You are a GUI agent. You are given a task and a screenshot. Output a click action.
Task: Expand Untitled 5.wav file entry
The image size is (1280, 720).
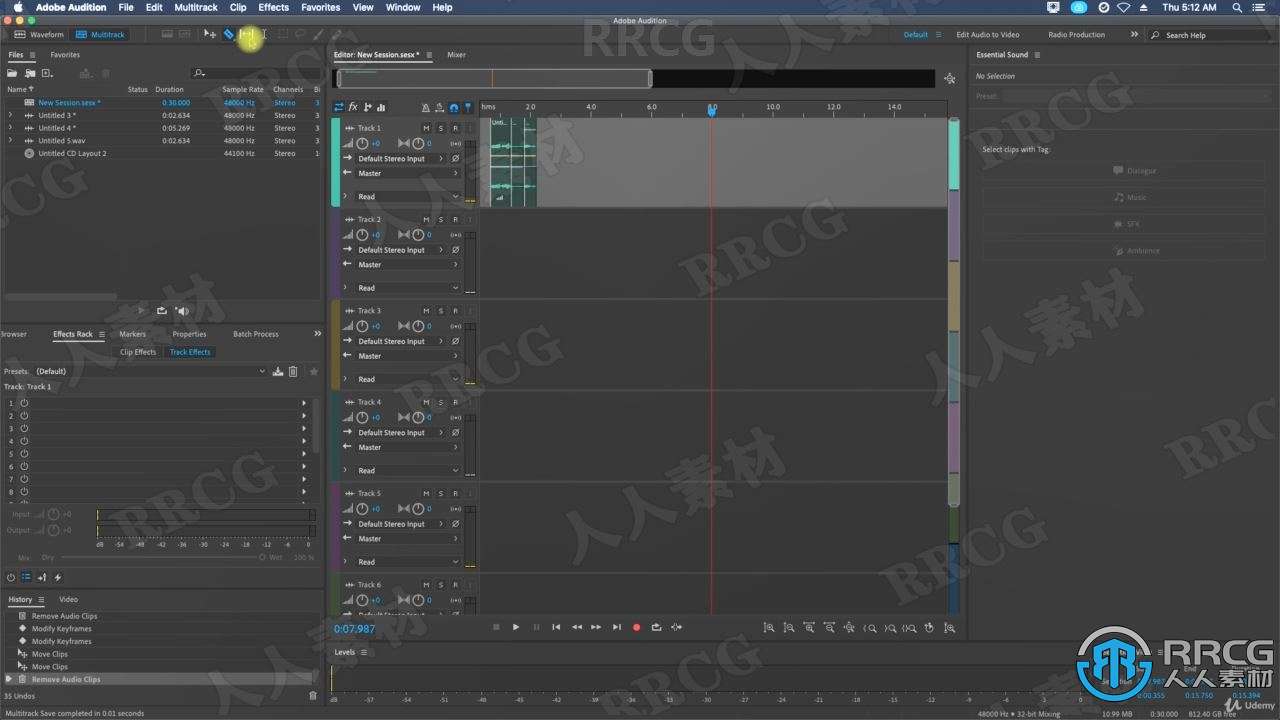(10, 141)
